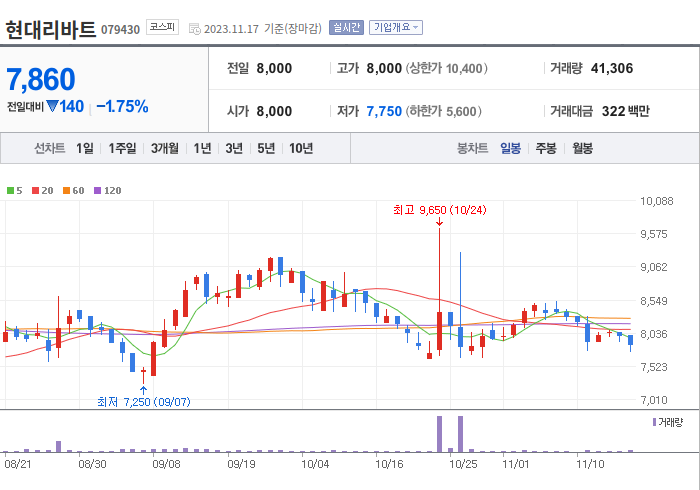The width and height of the screenshot is (700, 490).
Task: Click the 최저 7,250 (09/07) marker
Action: pyautogui.click(x=144, y=402)
